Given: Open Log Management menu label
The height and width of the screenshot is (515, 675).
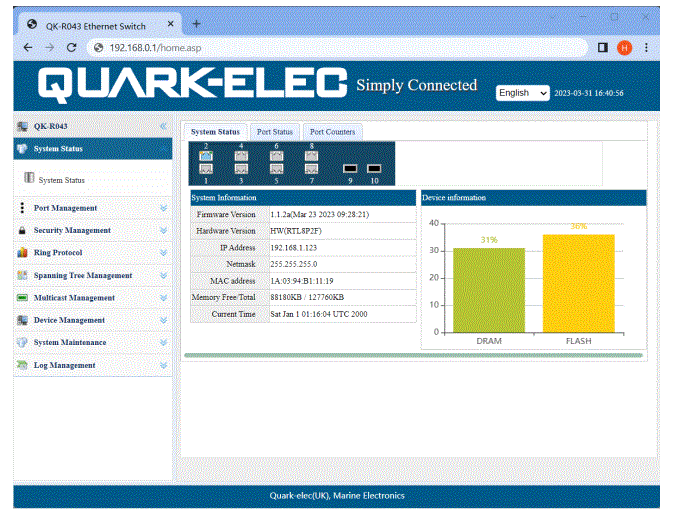Looking at the screenshot, I should (65, 365).
